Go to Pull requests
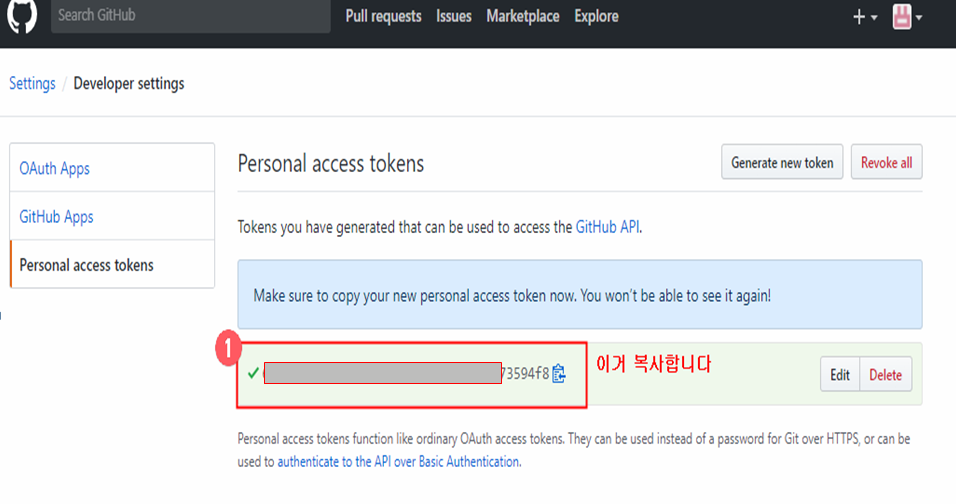Screen dimensions: 956x504 pos(383,16)
